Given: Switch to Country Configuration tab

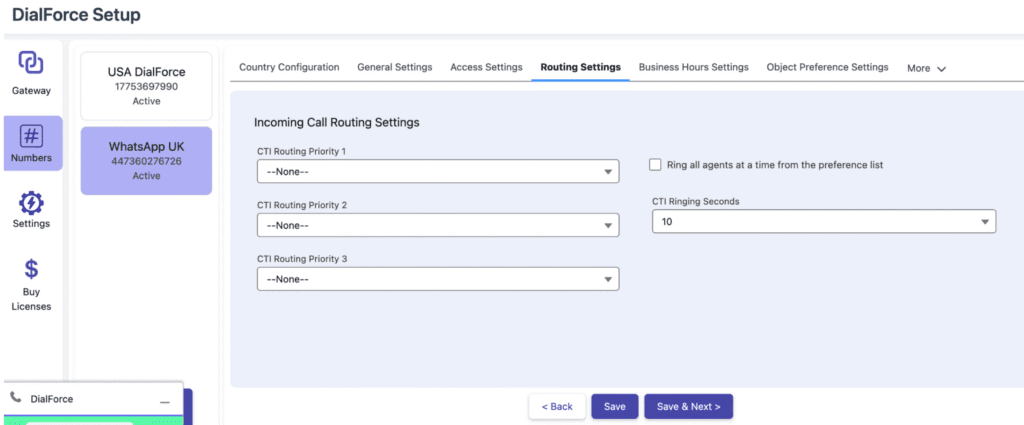Looking at the screenshot, I should tap(289, 67).
